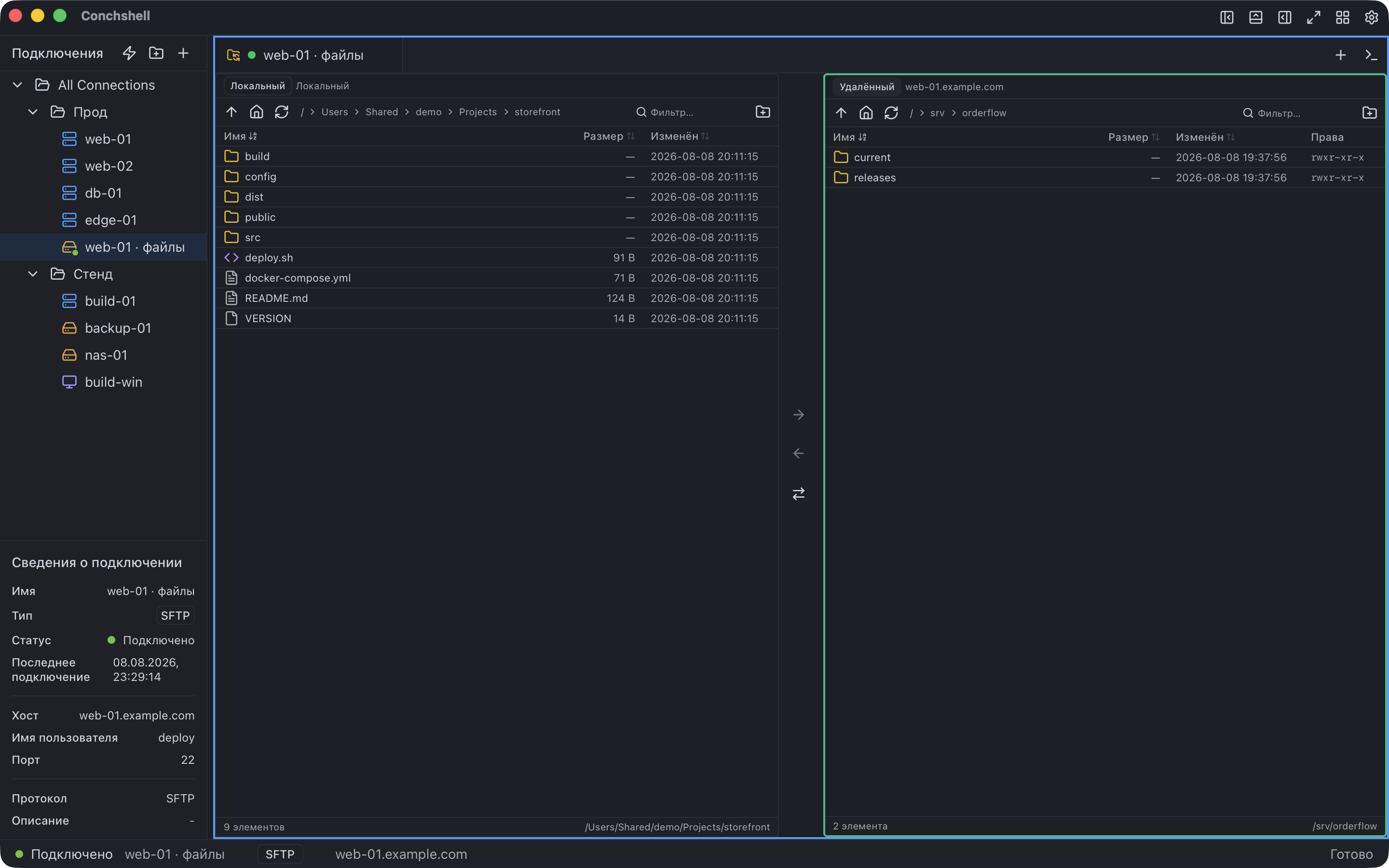Select the nas-01 connection
Image resolution: width=1389 pixels, height=868 pixels.
[x=103, y=355]
